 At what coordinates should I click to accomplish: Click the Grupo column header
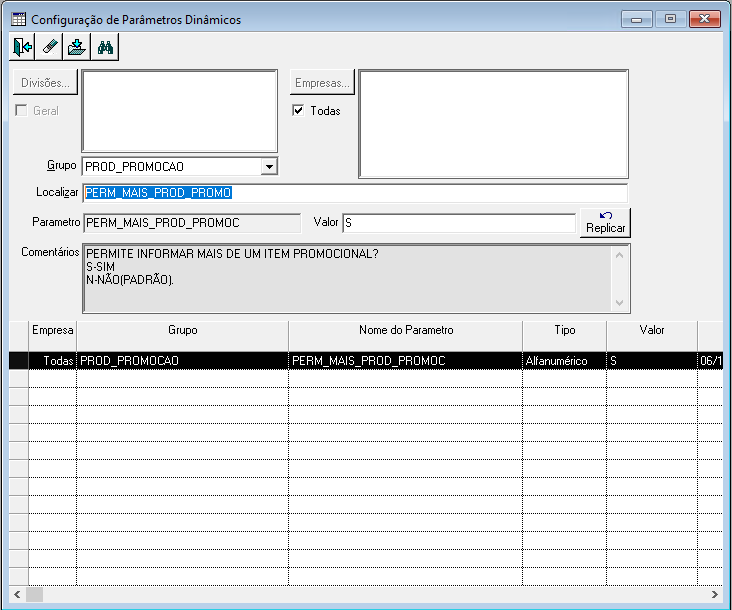point(183,335)
